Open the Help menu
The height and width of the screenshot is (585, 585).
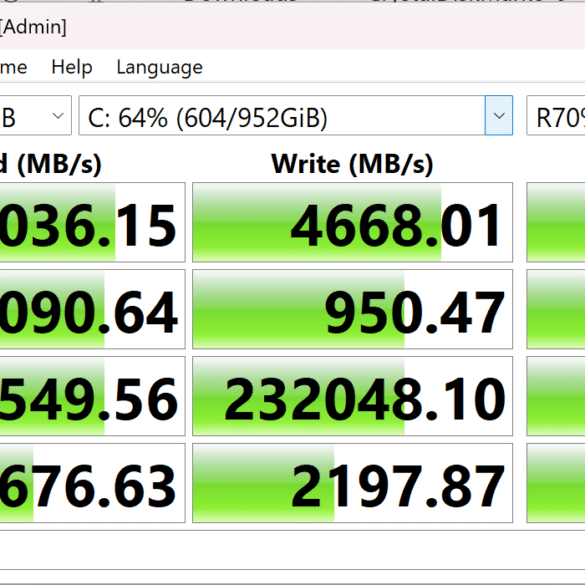click(72, 68)
